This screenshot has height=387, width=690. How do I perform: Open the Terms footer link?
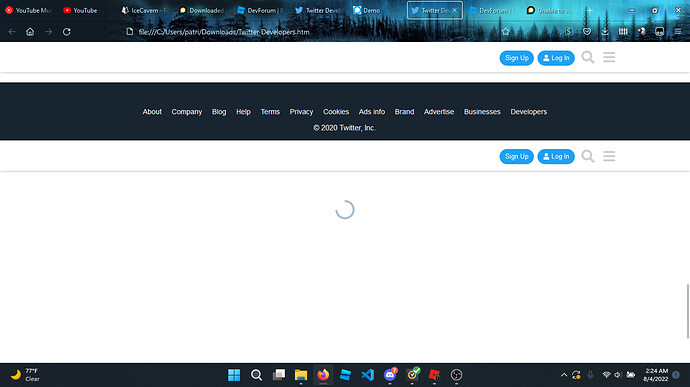click(x=270, y=112)
